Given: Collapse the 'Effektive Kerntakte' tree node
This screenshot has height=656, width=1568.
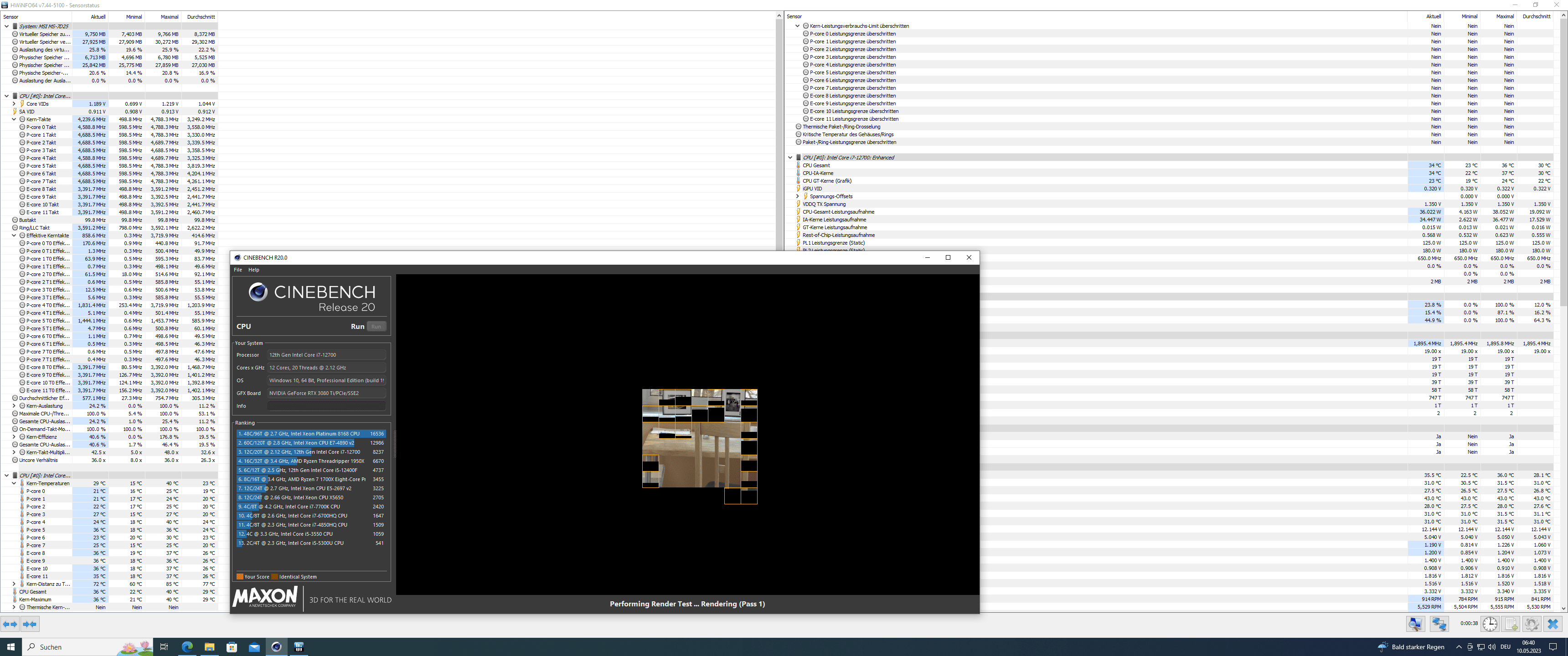Looking at the screenshot, I should tap(14, 236).
